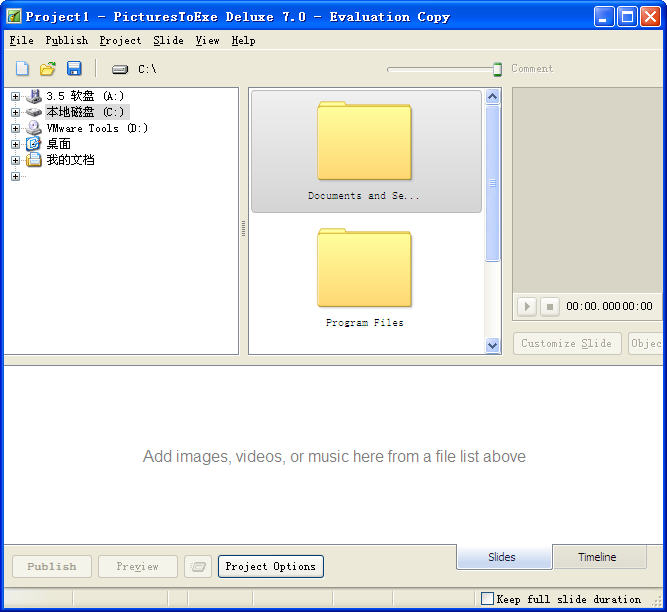667x612 pixels.
Task: Select the VMware Tools (D:) tree label
Action: coord(97,128)
